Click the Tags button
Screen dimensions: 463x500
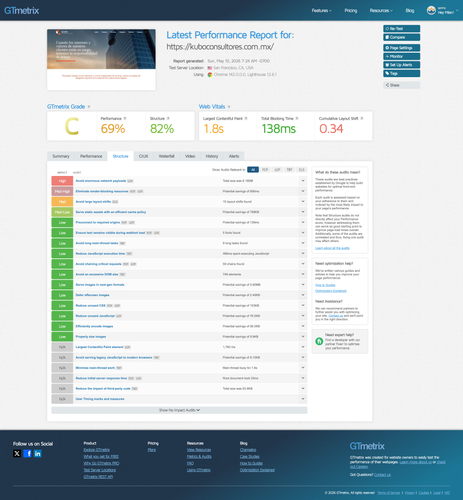point(401,73)
